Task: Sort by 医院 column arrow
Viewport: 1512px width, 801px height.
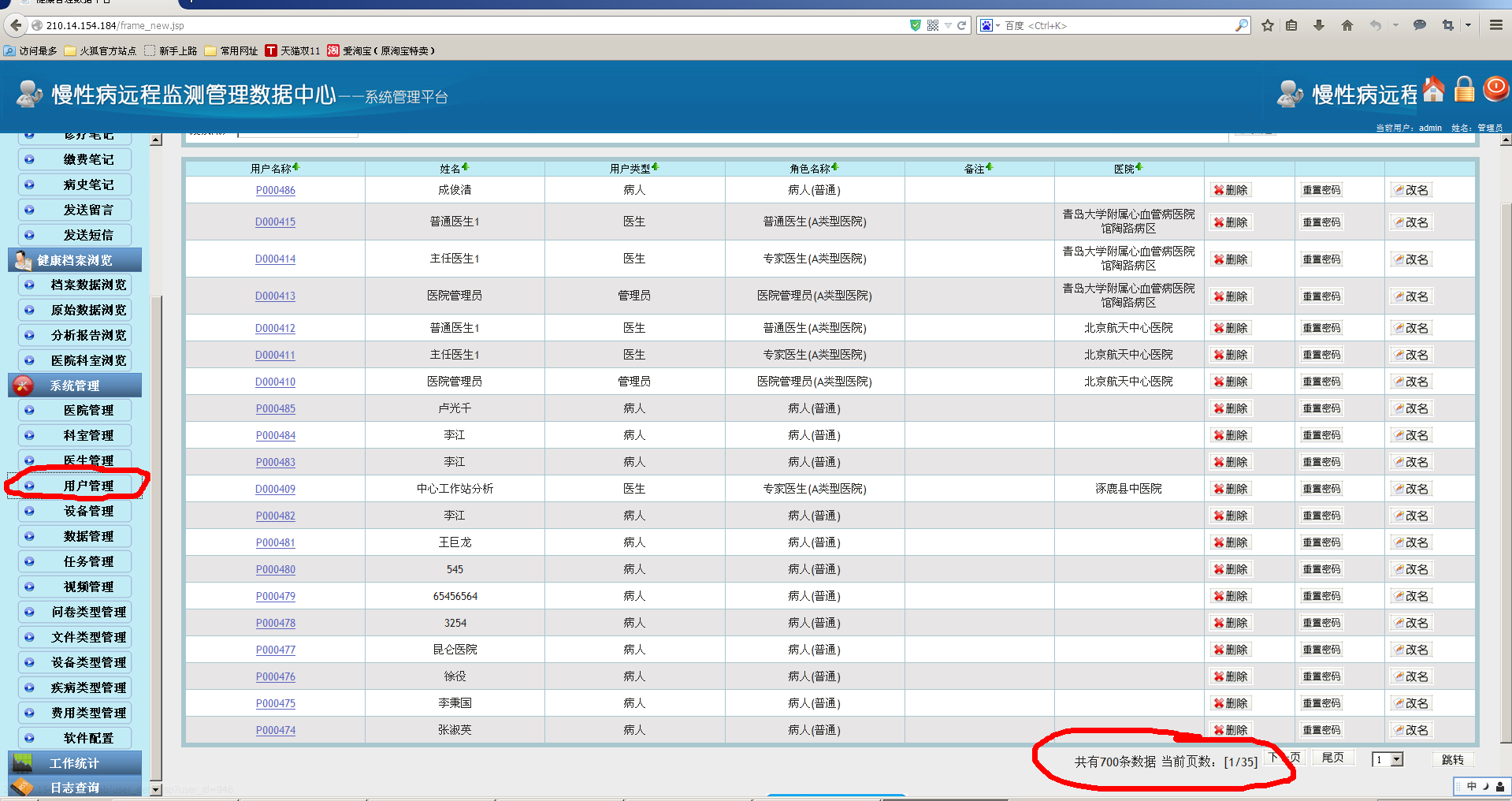Action: tap(1139, 167)
